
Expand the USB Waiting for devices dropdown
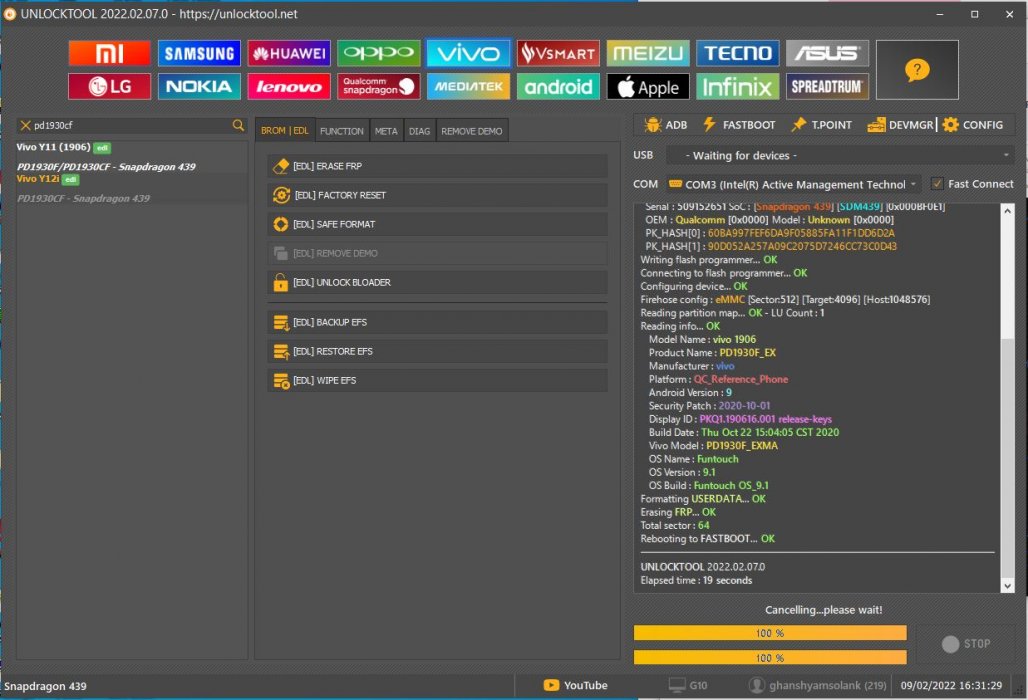pyautogui.click(x=840, y=155)
